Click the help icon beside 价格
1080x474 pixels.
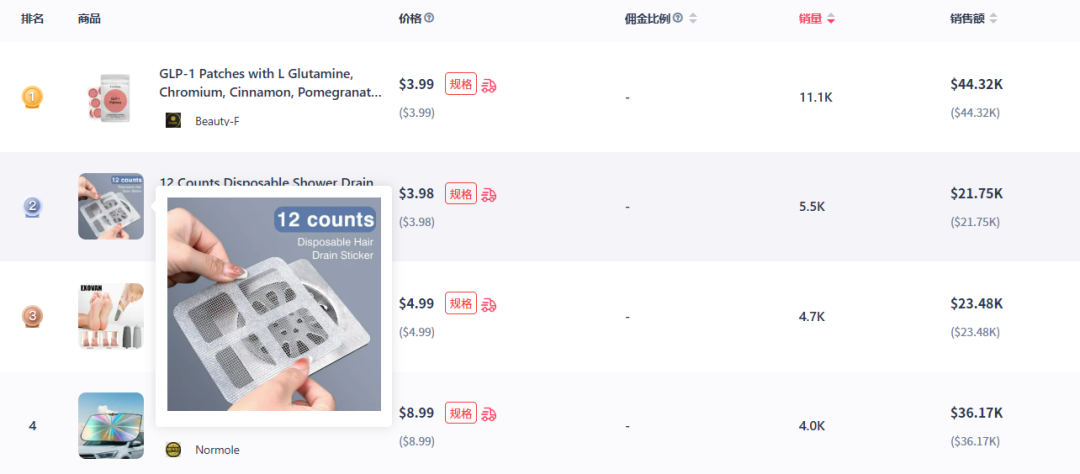point(429,18)
